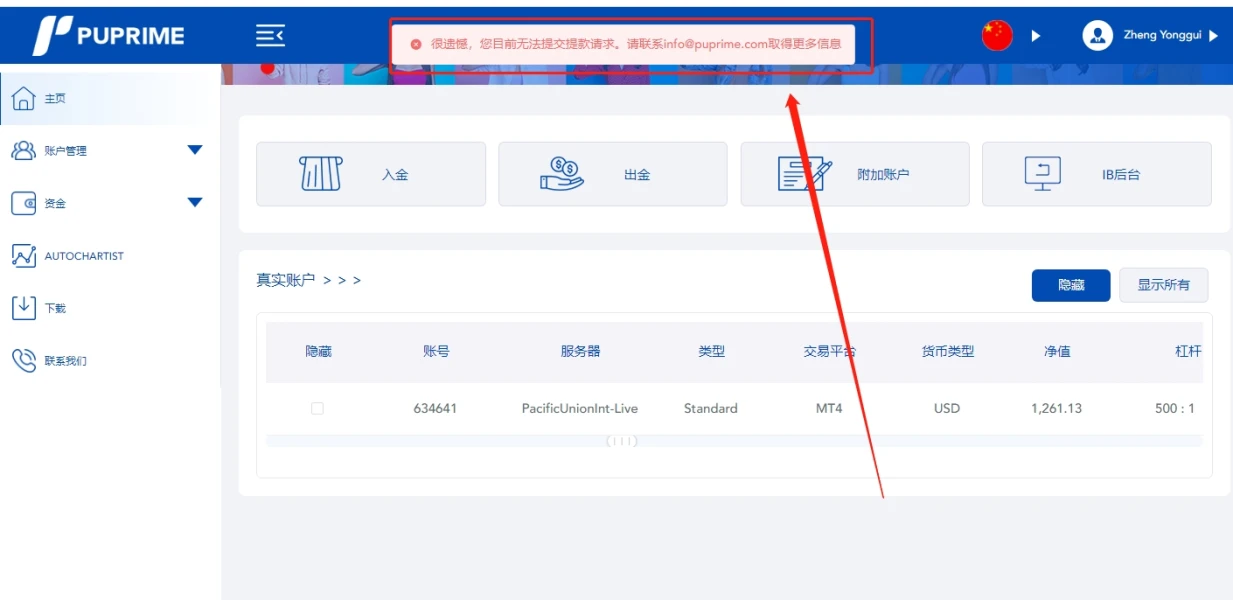This screenshot has width=1233, height=600.
Task: Click the 显示所有 button
Action: point(1163,285)
